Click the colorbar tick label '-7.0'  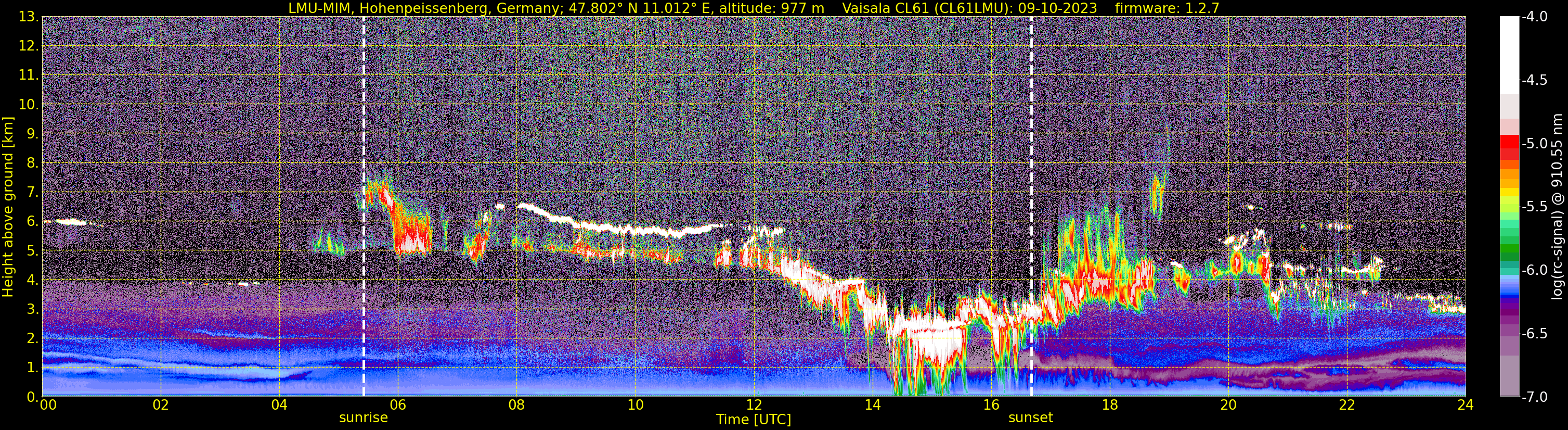tap(1534, 397)
